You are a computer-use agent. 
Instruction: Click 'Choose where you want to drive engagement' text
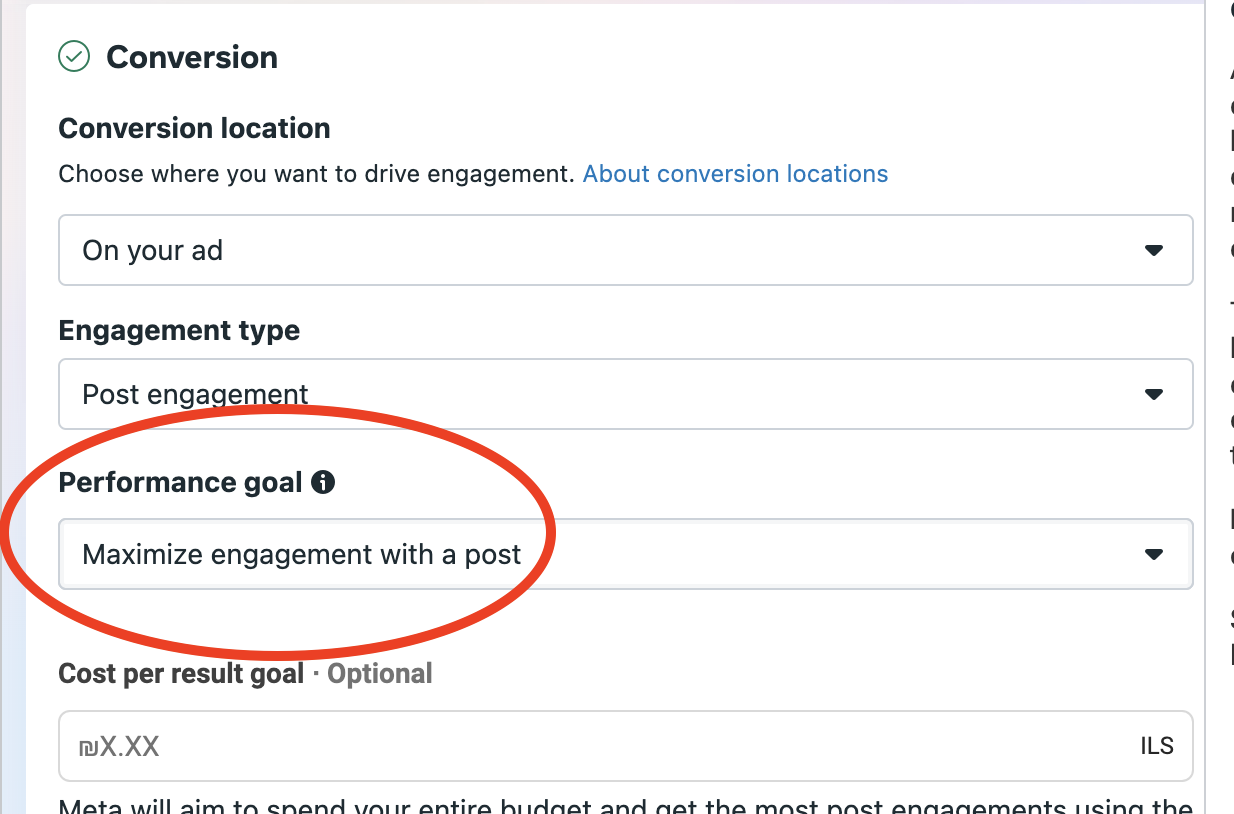316,174
